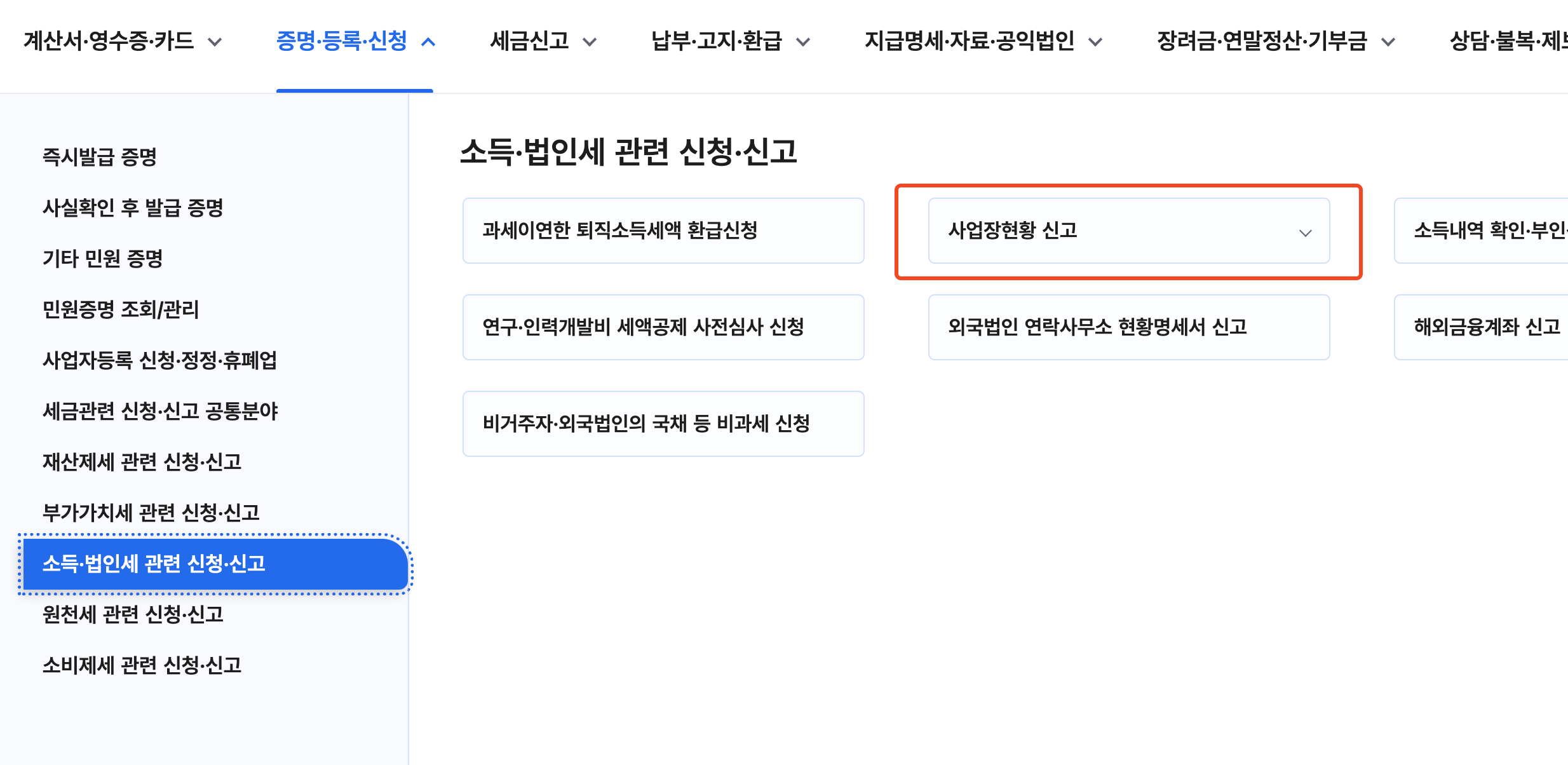
Task: Click the 소득·법인세 관련 신청·신고 heading
Action: tap(628, 152)
